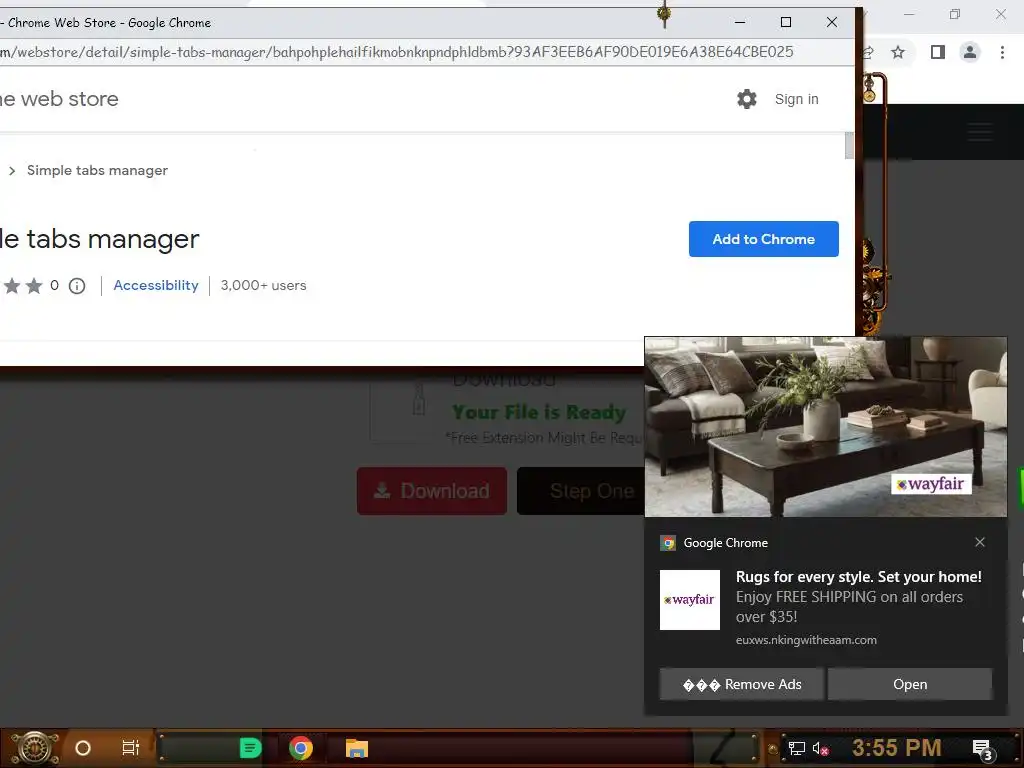Click the red Download button
Viewport: 1024px width, 768px height.
pyautogui.click(x=432, y=491)
